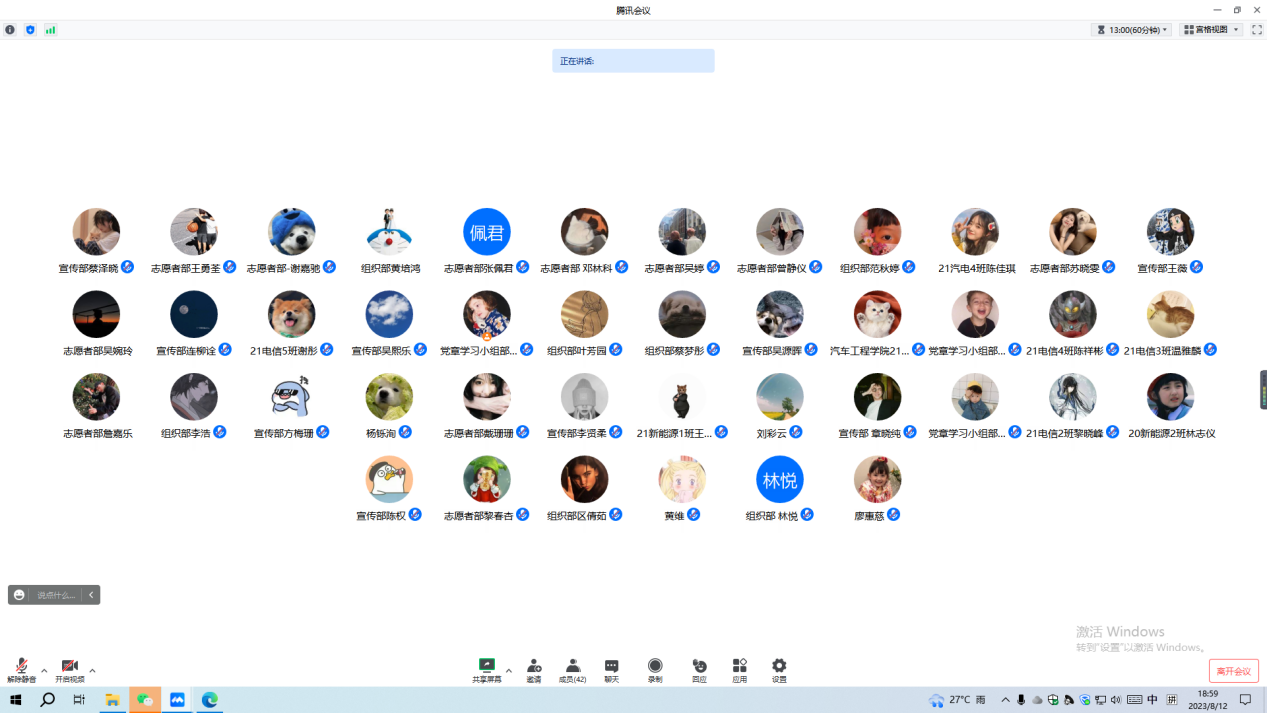The width and height of the screenshot is (1267, 713).
Task: Click the 说点什么 chat input box
Action: [x=55, y=595]
